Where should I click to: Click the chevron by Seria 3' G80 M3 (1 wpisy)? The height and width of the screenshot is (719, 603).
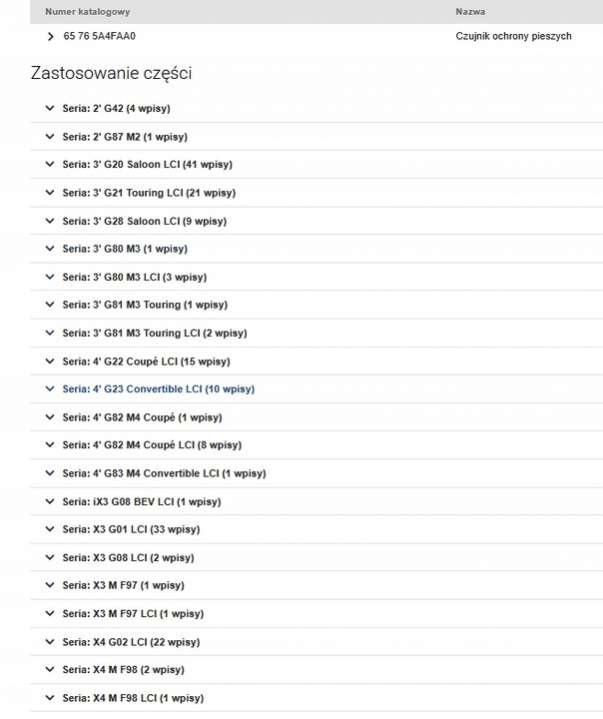pos(48,248)
